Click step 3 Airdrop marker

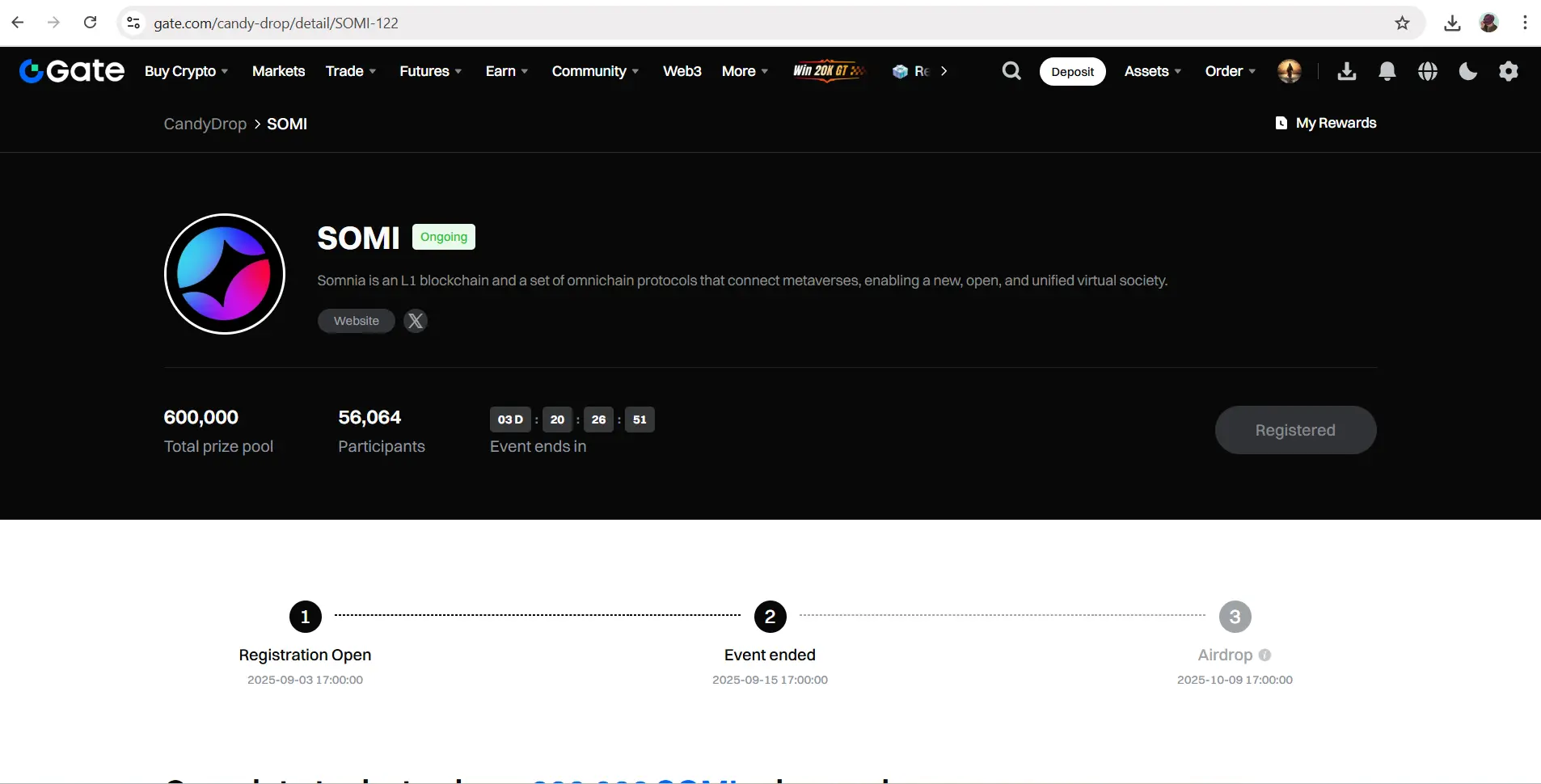tap(1235, 617)
